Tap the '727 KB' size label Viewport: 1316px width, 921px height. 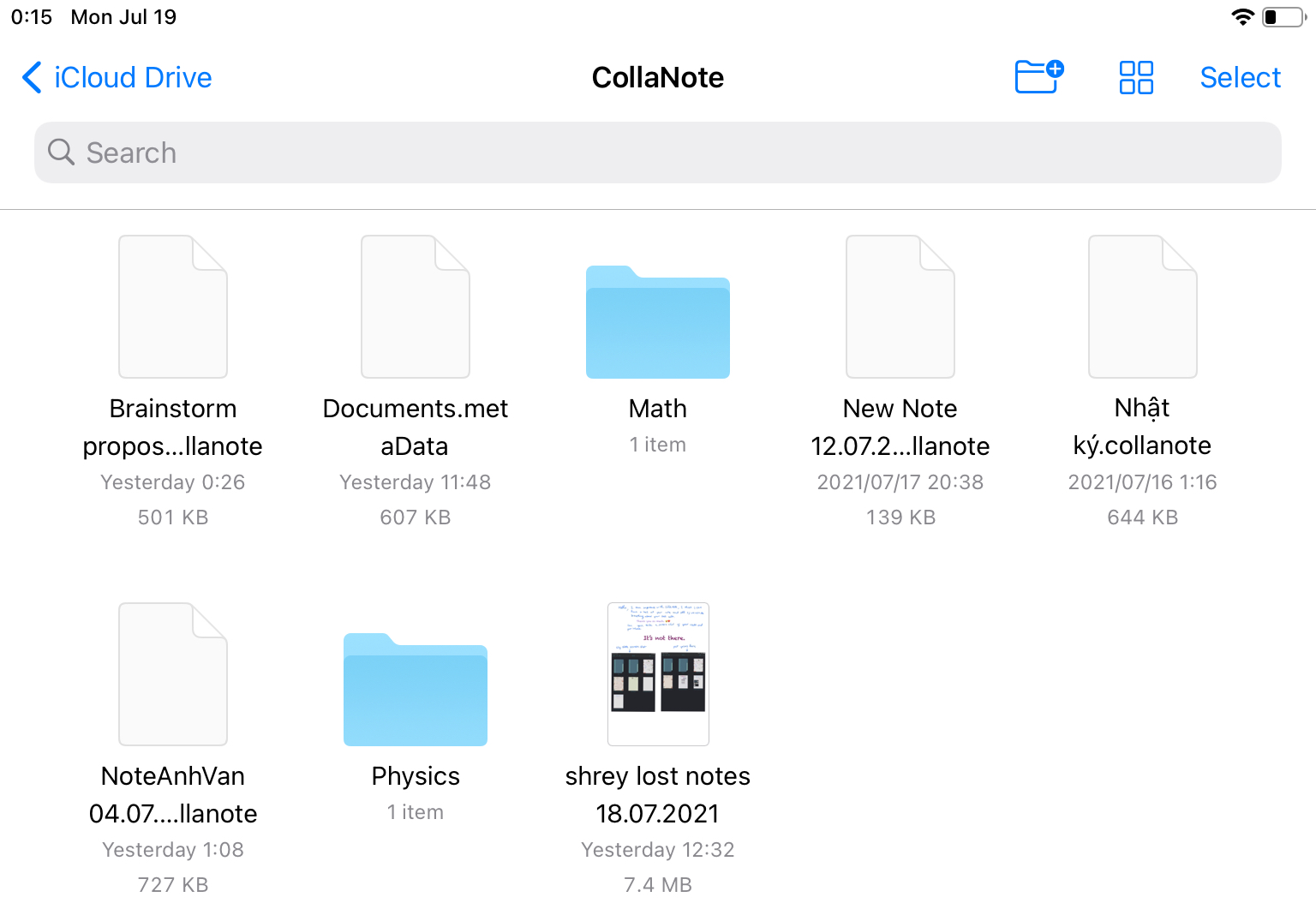[x=173, y=885]
